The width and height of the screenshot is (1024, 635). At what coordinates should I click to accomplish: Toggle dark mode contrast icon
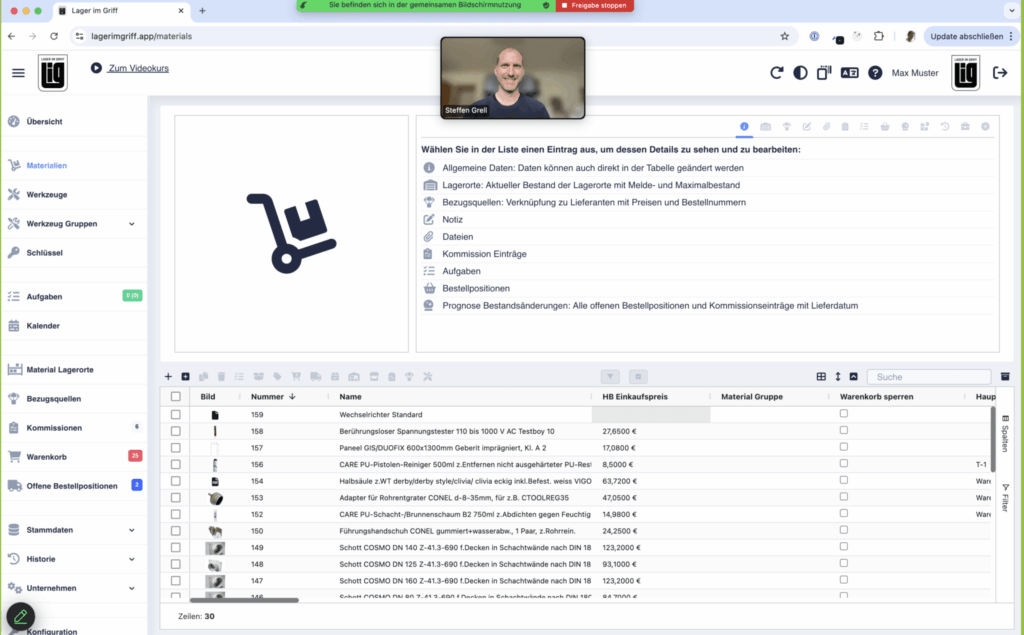[x=800, y=73]
